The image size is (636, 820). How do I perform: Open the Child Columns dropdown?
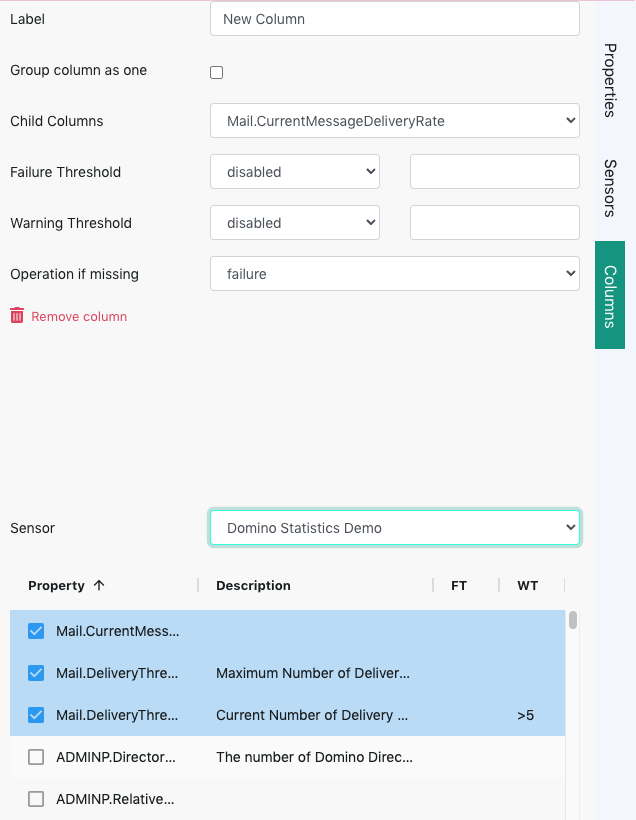(x=394, y=121)
